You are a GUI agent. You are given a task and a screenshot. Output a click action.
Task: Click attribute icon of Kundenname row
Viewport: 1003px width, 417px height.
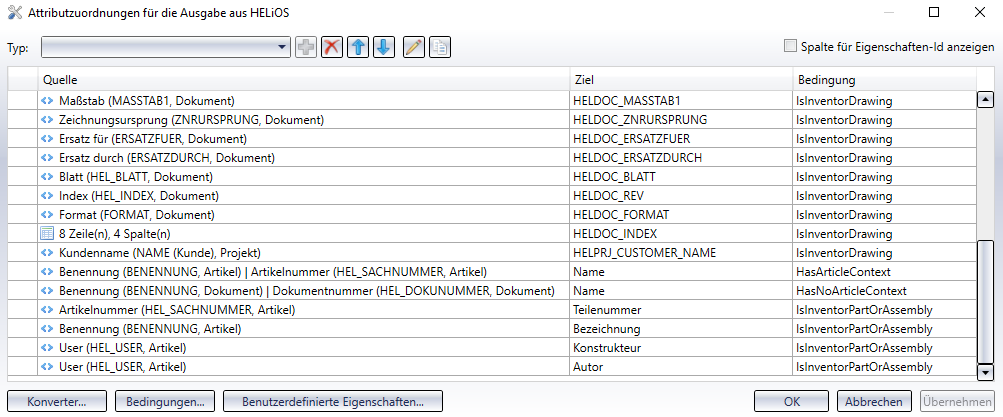coord(47,253)
